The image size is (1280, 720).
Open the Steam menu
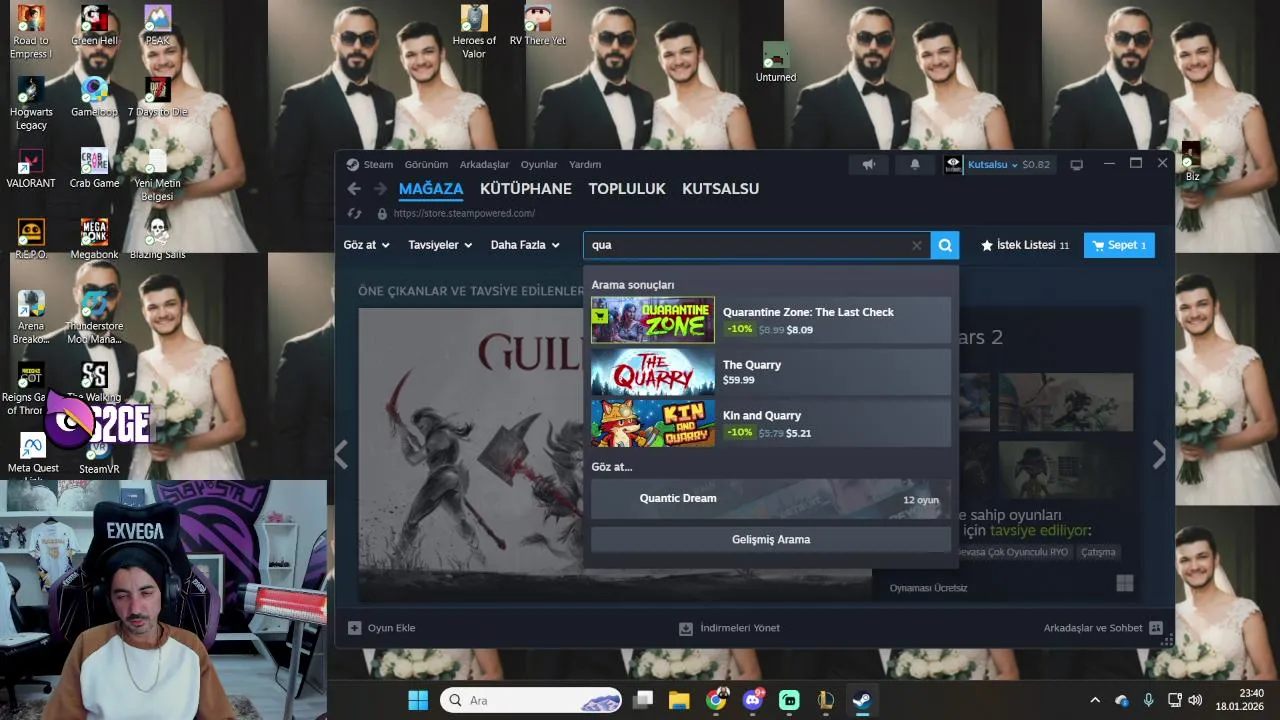click(x=378, y=164)
